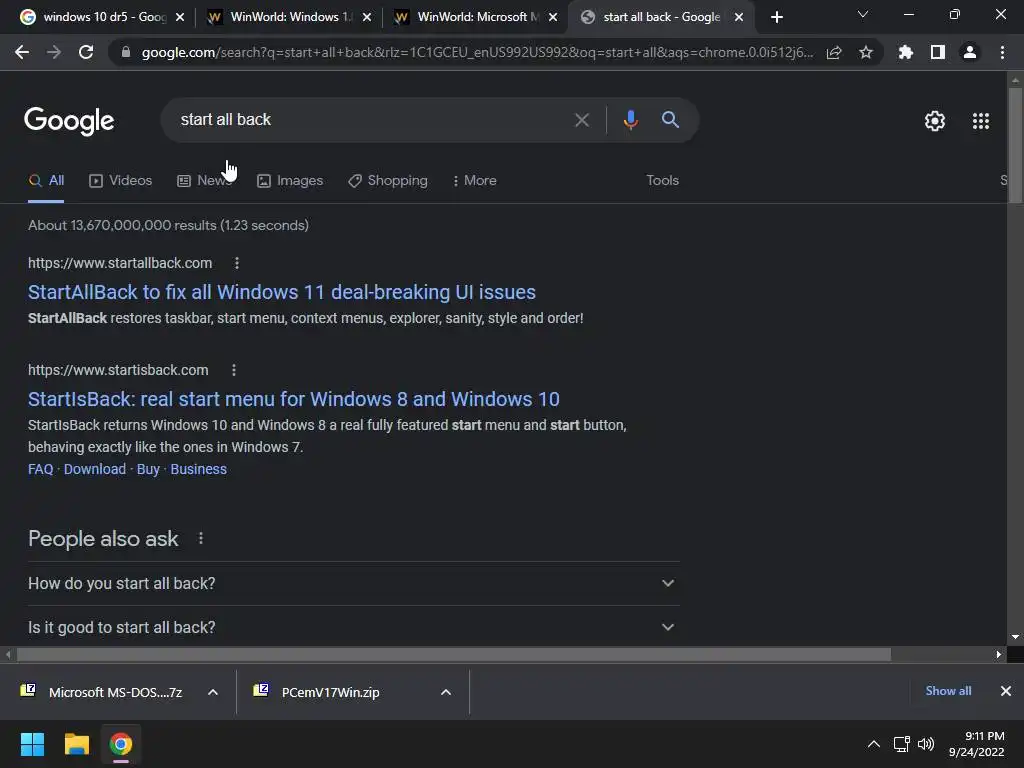Open options for the startallback.com result
Image resolution: width=1024 pixels, height=768 pixels.
[236, 263]
